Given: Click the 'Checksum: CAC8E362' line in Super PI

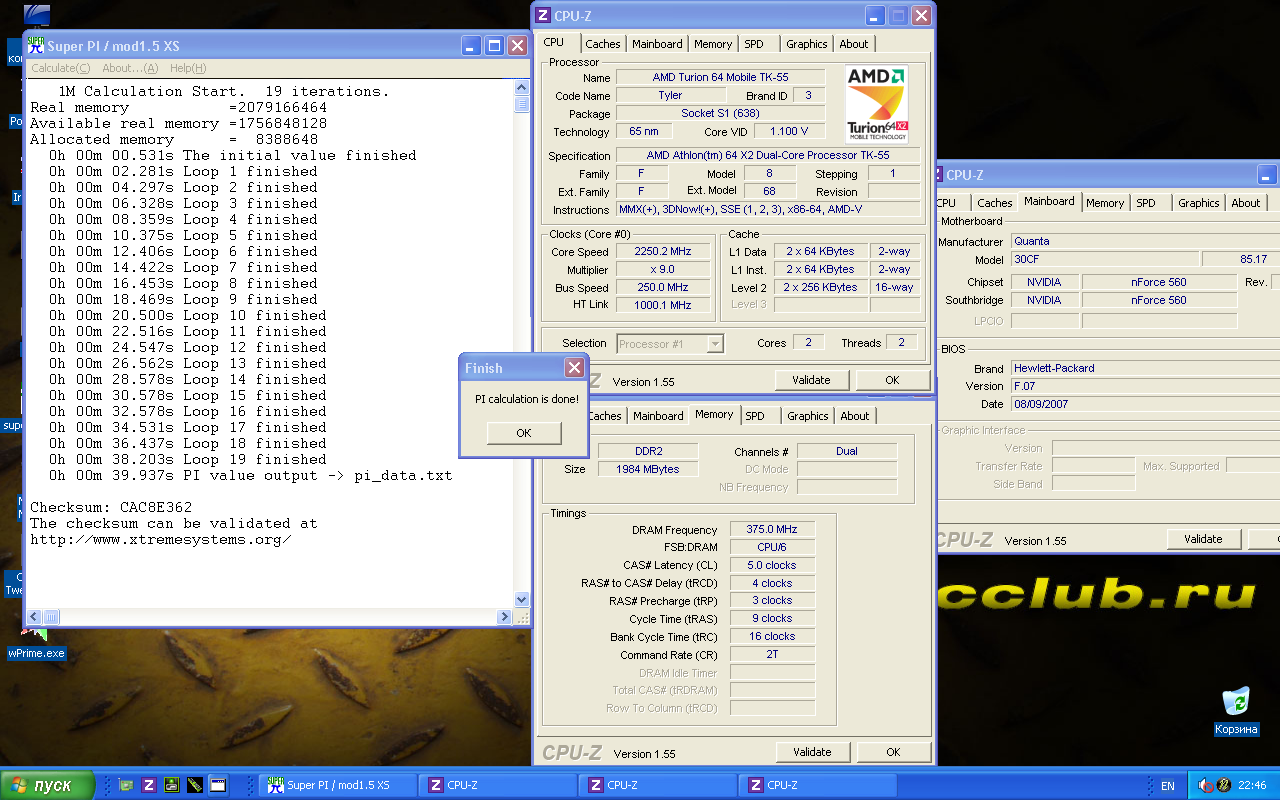Looking at the screenshot, I should tap(111, 507).
